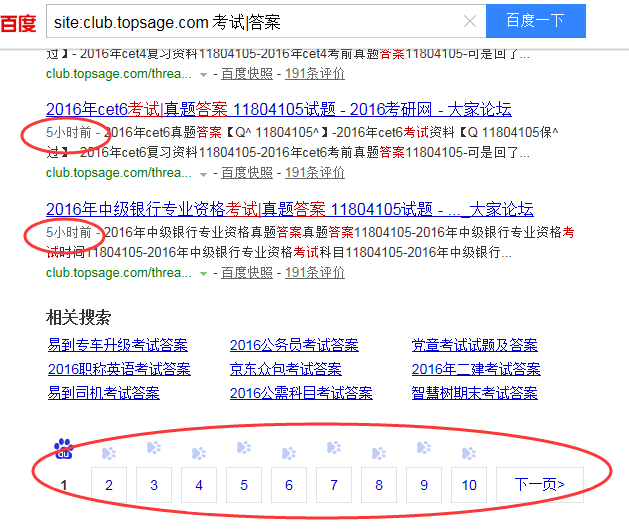Click the paw icon above page 2

(x=109, y=453)
